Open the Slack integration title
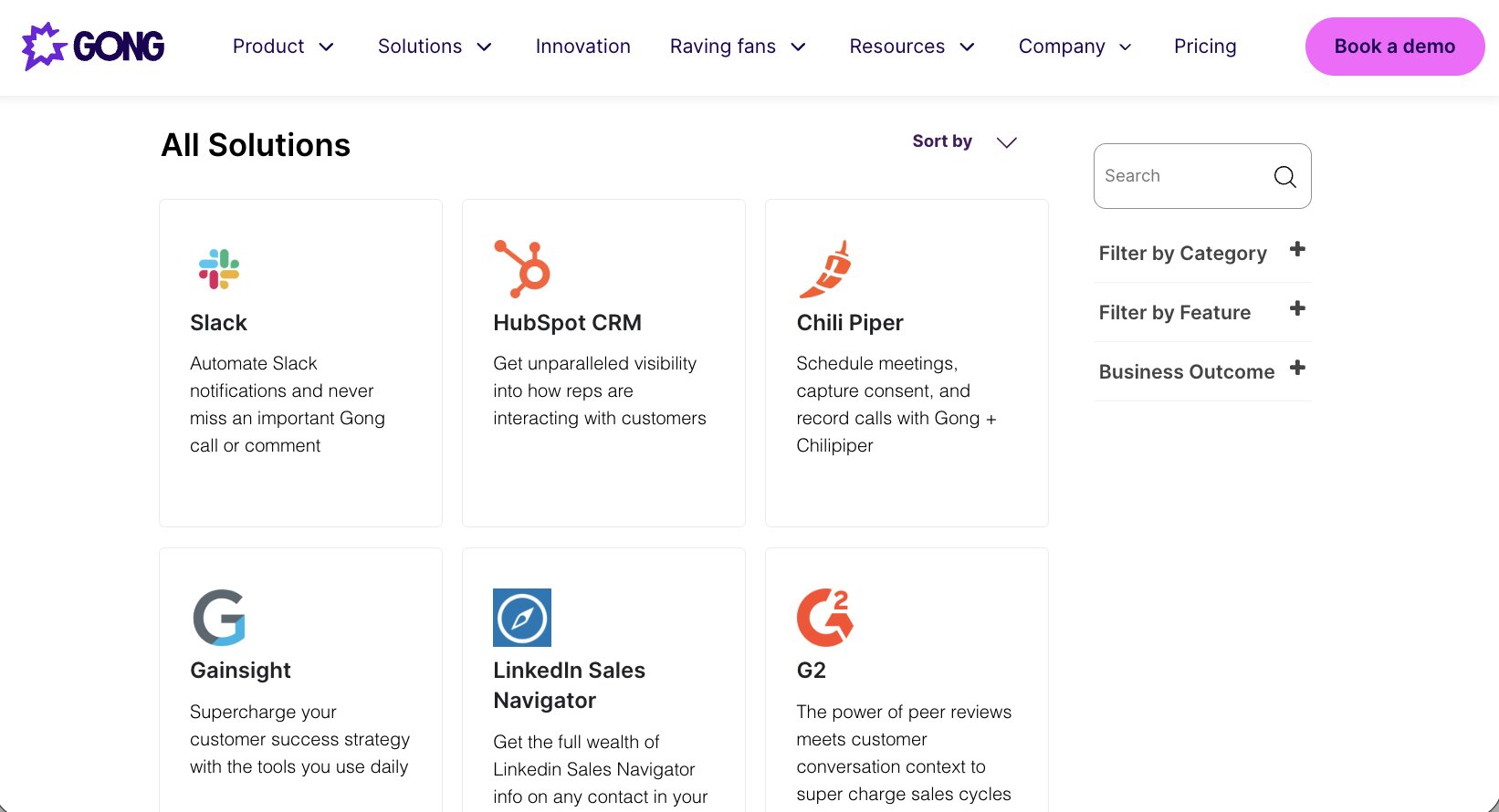 (x=218, y=323)
